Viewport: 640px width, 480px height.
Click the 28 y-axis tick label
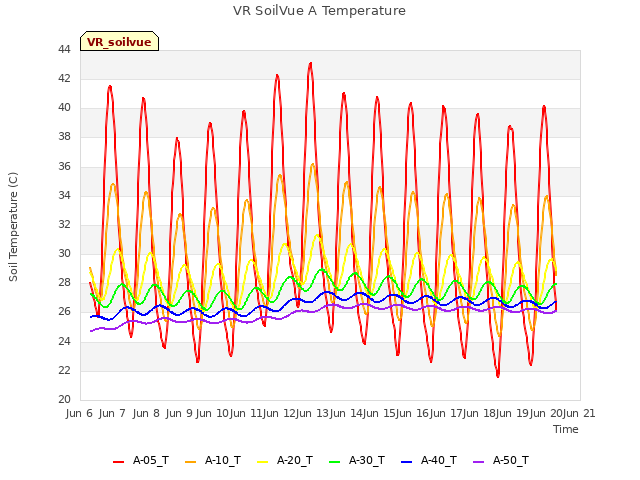[x=64, y=283]
